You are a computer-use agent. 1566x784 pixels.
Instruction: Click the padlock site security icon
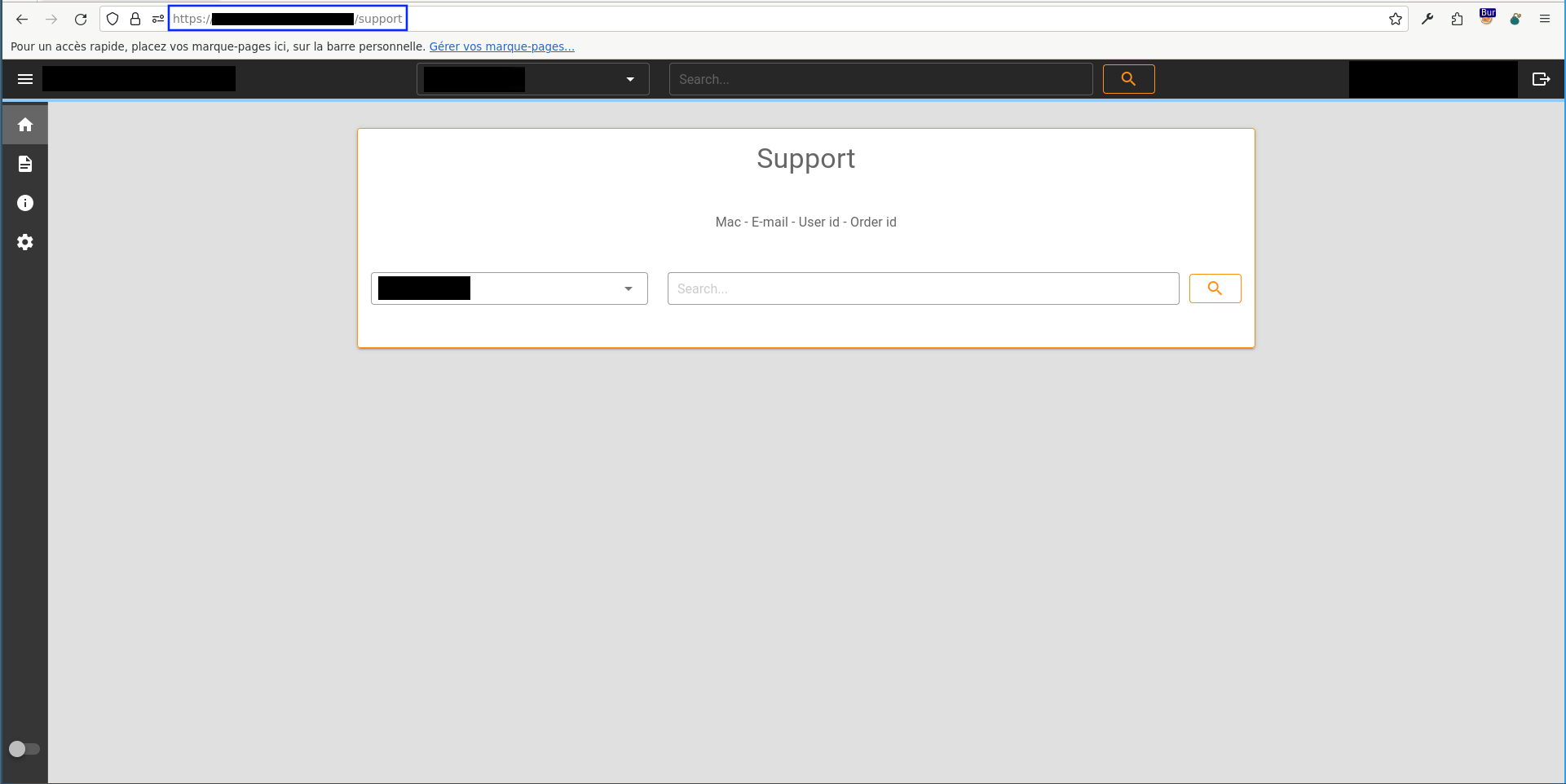pyautogui.click(x=135, y=19)
